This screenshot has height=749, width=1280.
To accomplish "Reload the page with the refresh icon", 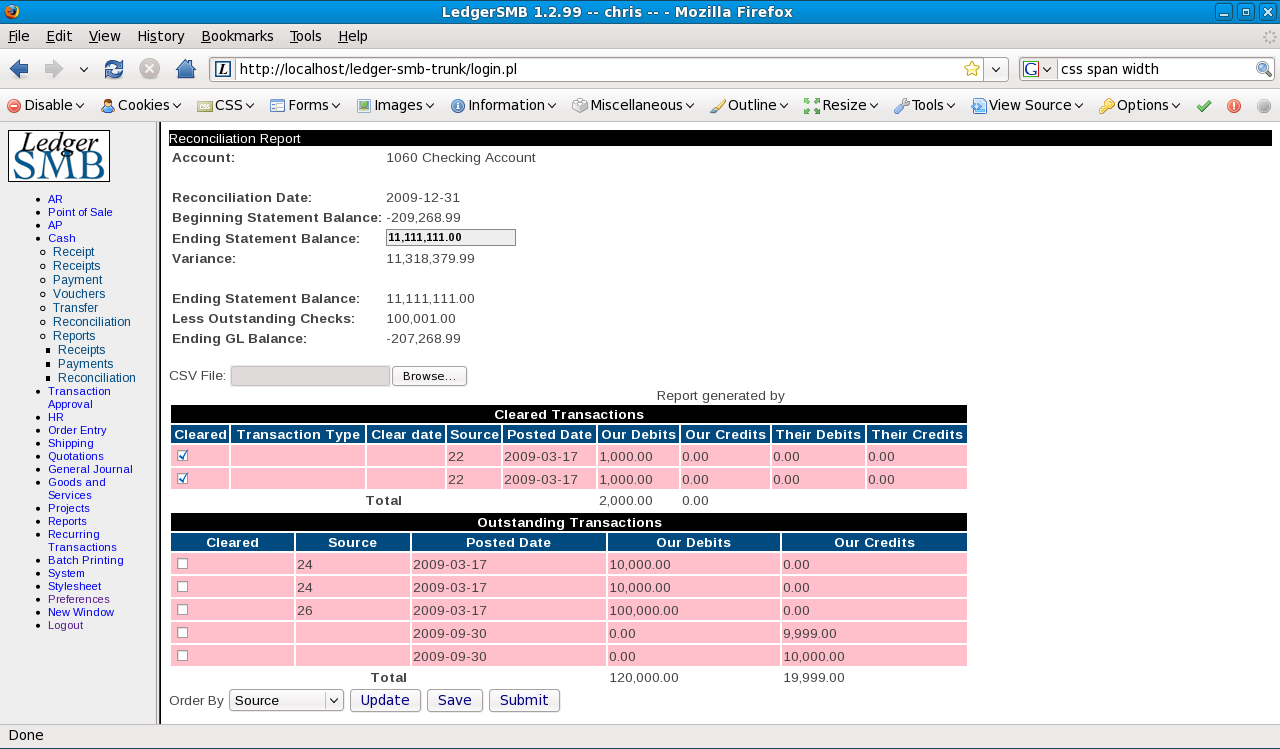I will pyautogui.click(x=114, y=69).
